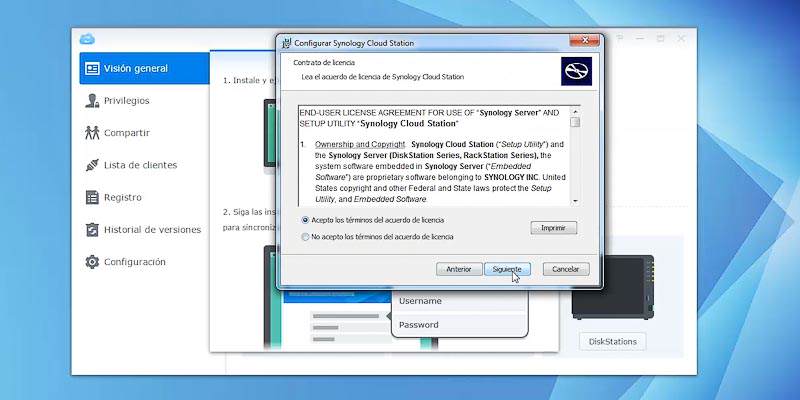Click the Registro list icon
The height and width of the screenshot is (400, 800).
[92, 197]
